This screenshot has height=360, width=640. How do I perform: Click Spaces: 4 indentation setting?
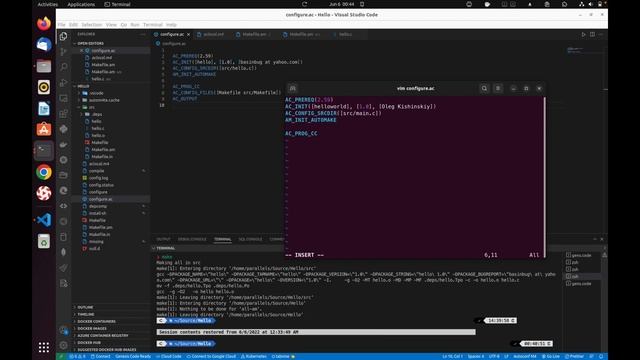tap(476, 356)
